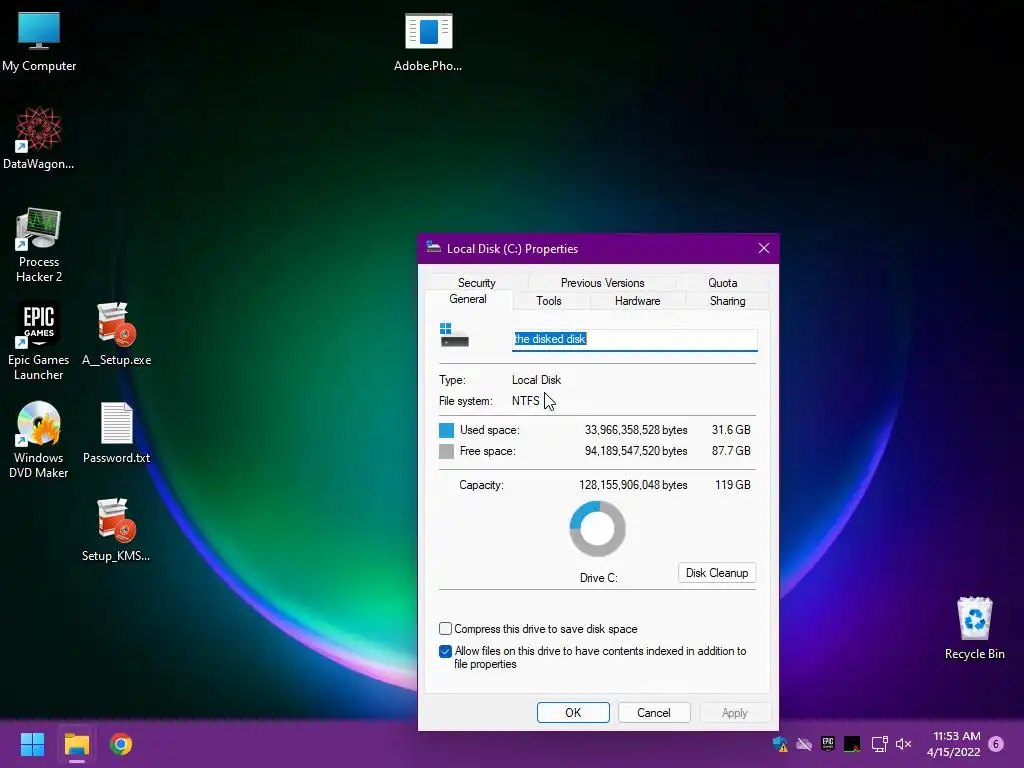Select the Recycle Bin icon
The image size is (1024, 768).
974,628
